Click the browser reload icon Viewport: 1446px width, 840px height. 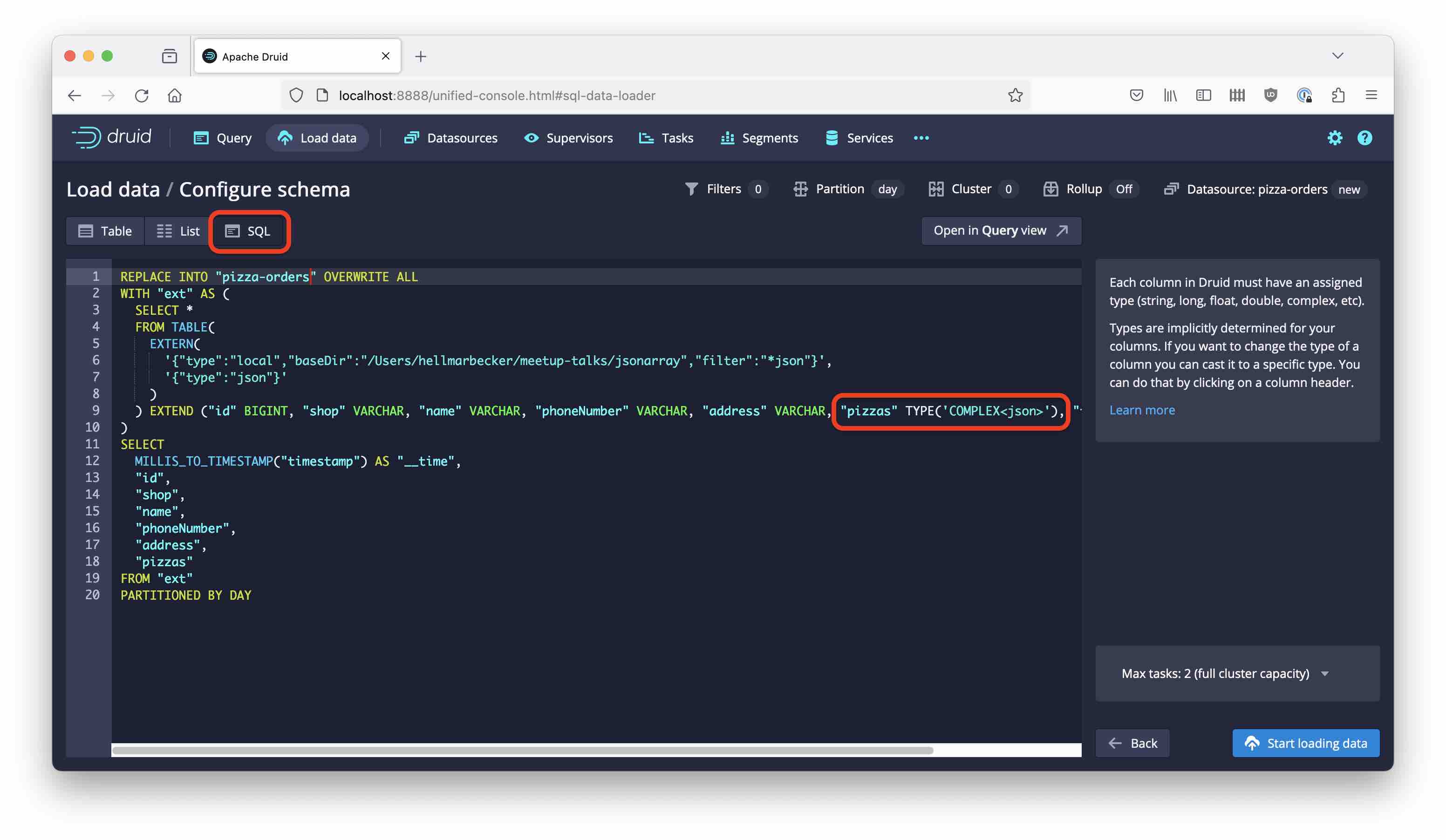click(x=142, y=95)
